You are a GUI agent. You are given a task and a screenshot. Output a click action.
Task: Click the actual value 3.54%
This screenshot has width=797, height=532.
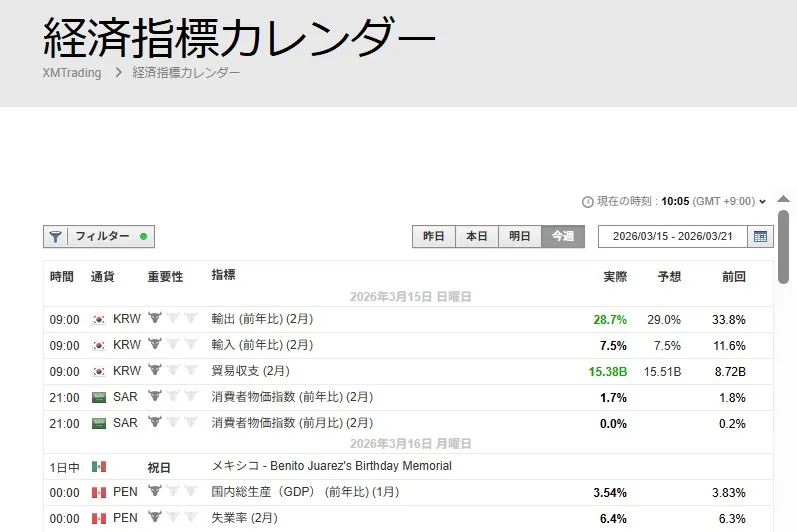[610, 493]
